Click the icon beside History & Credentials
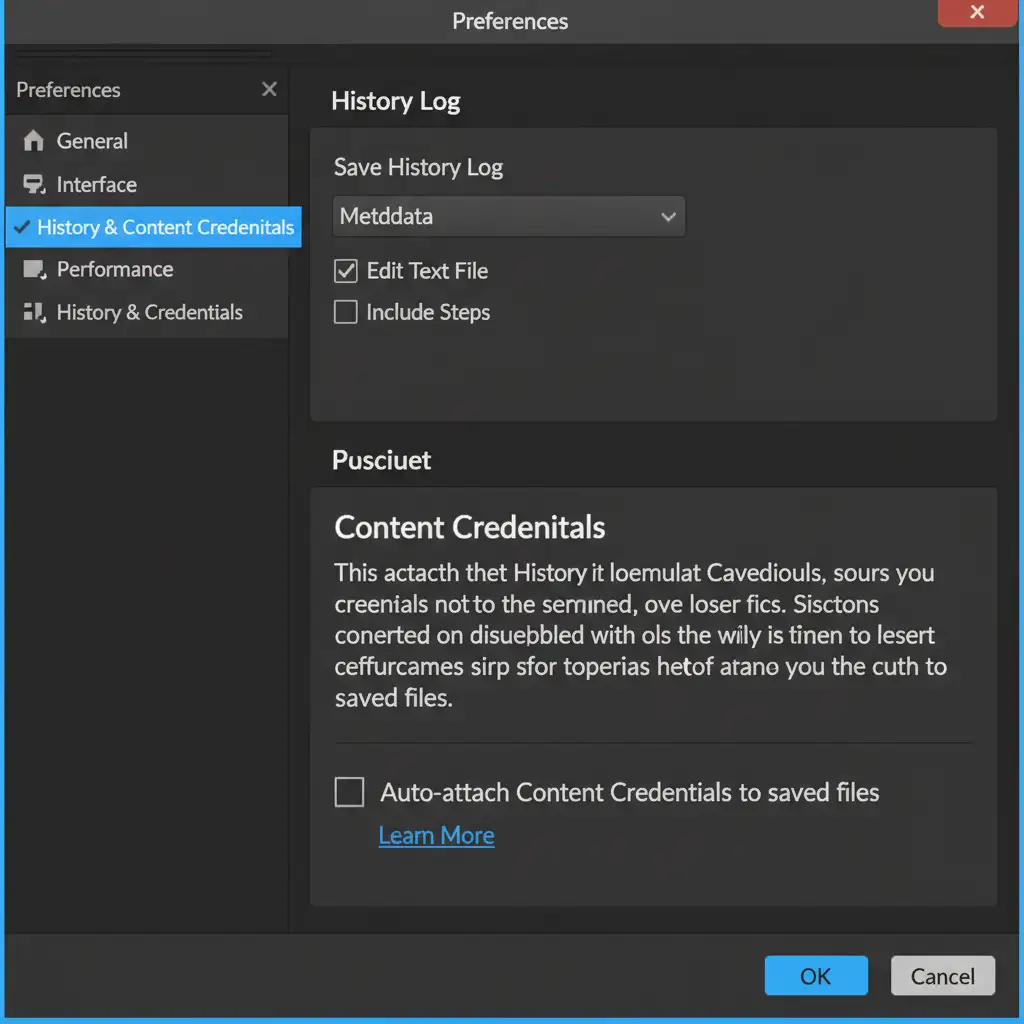 click(34, 313)
